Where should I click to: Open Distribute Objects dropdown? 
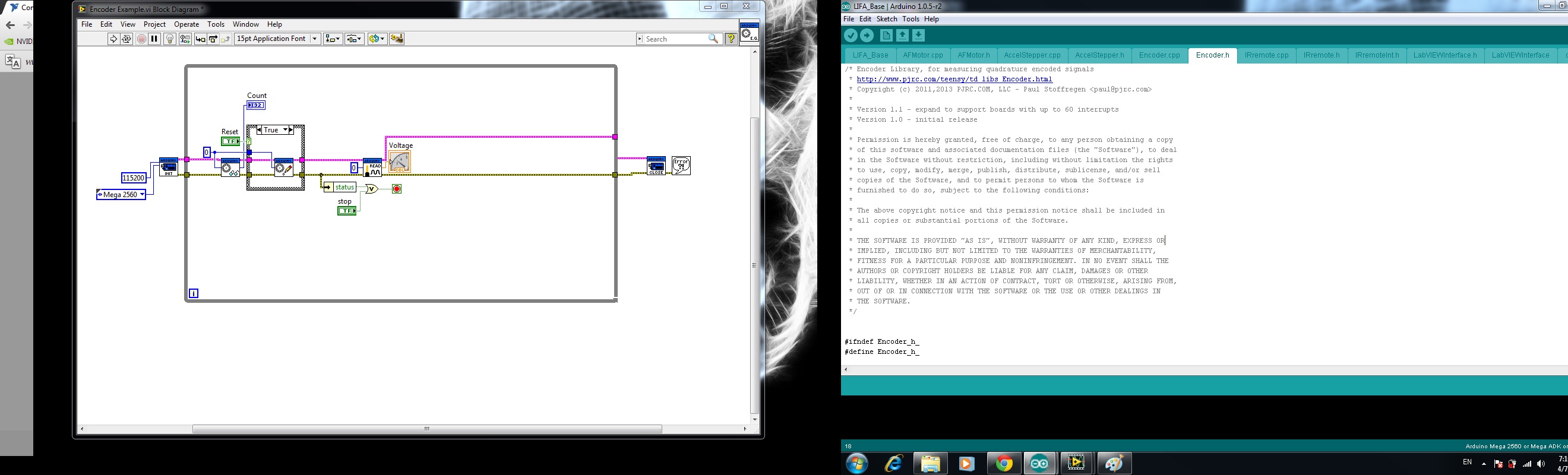coord(354,39)
